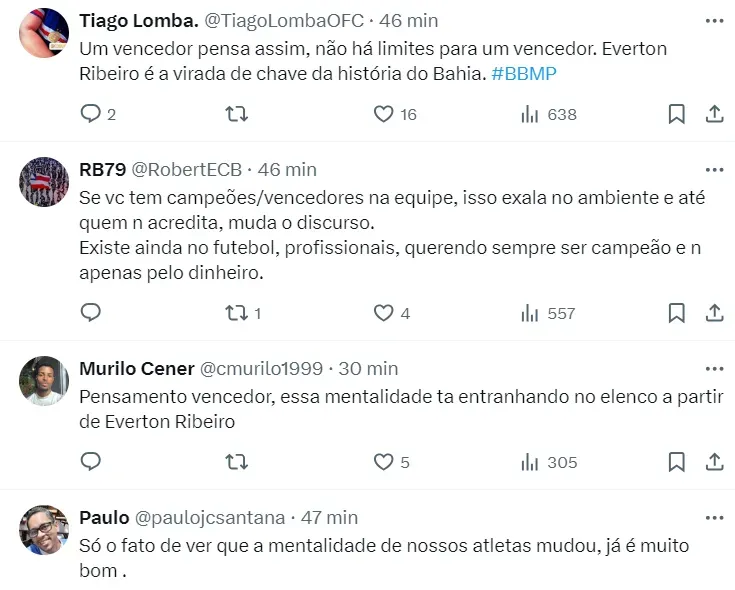Like Murilo Cener's tweet
The height and width of the screenshot is (590, 735).
tap(383, 462)
